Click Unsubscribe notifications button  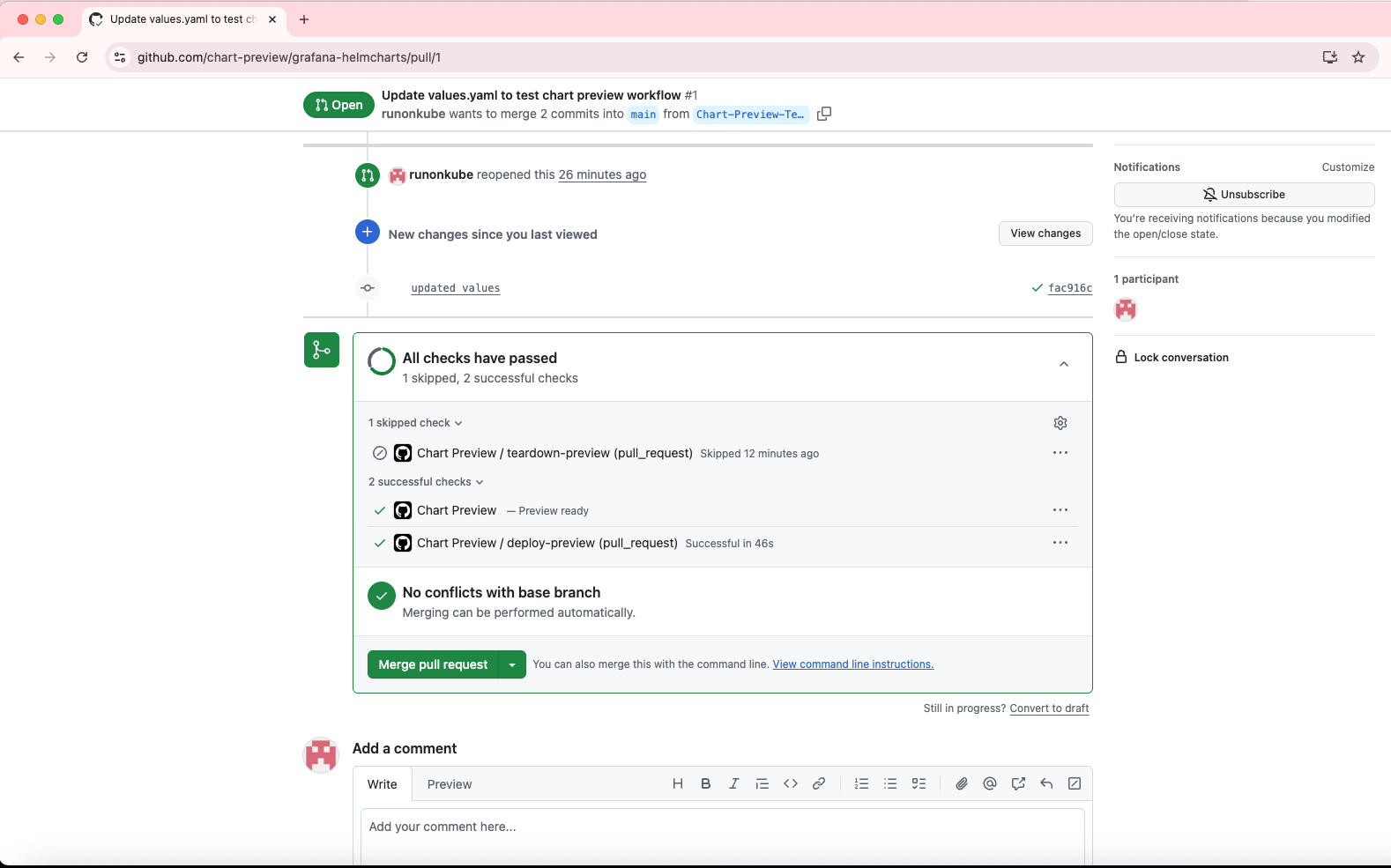coord(1244,195)
